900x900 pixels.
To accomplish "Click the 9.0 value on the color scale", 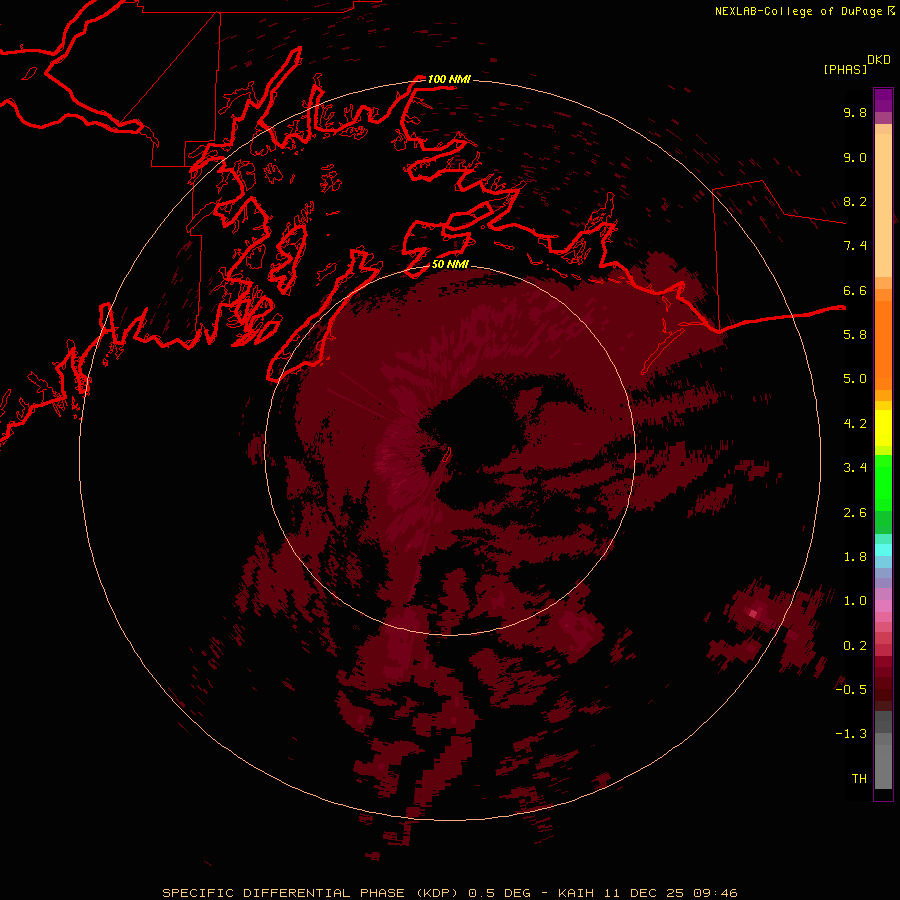I will (855, 157).
